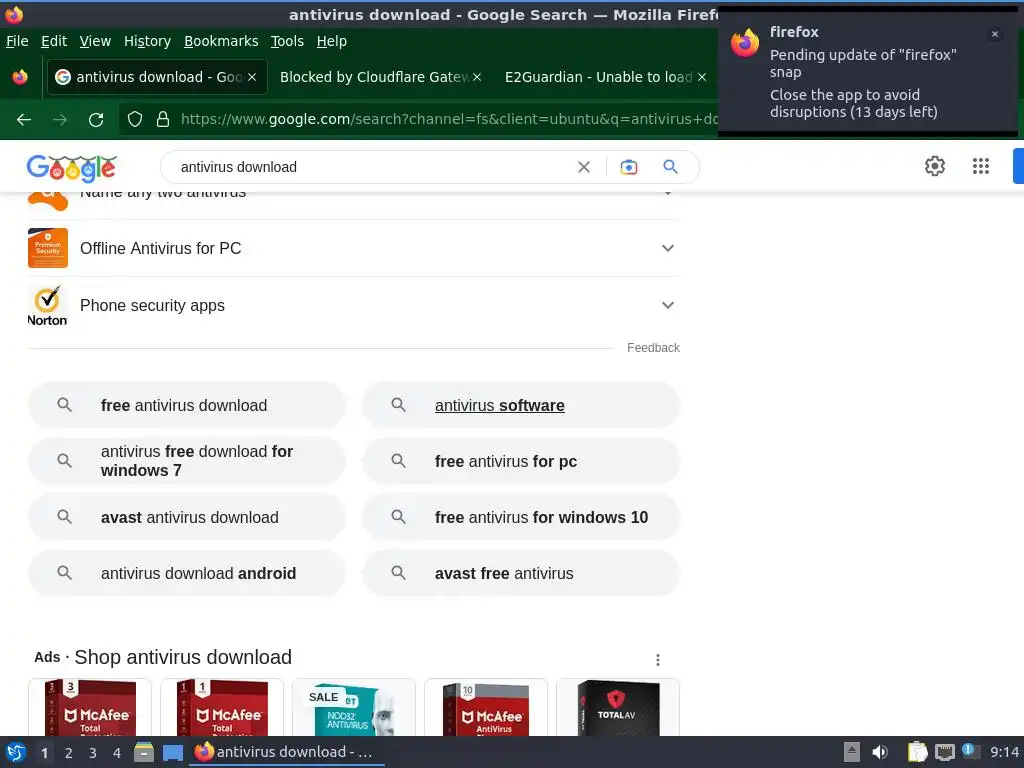
Task: Switch to workspace 4 in taskbar
Action: click(x=117, y=753)
